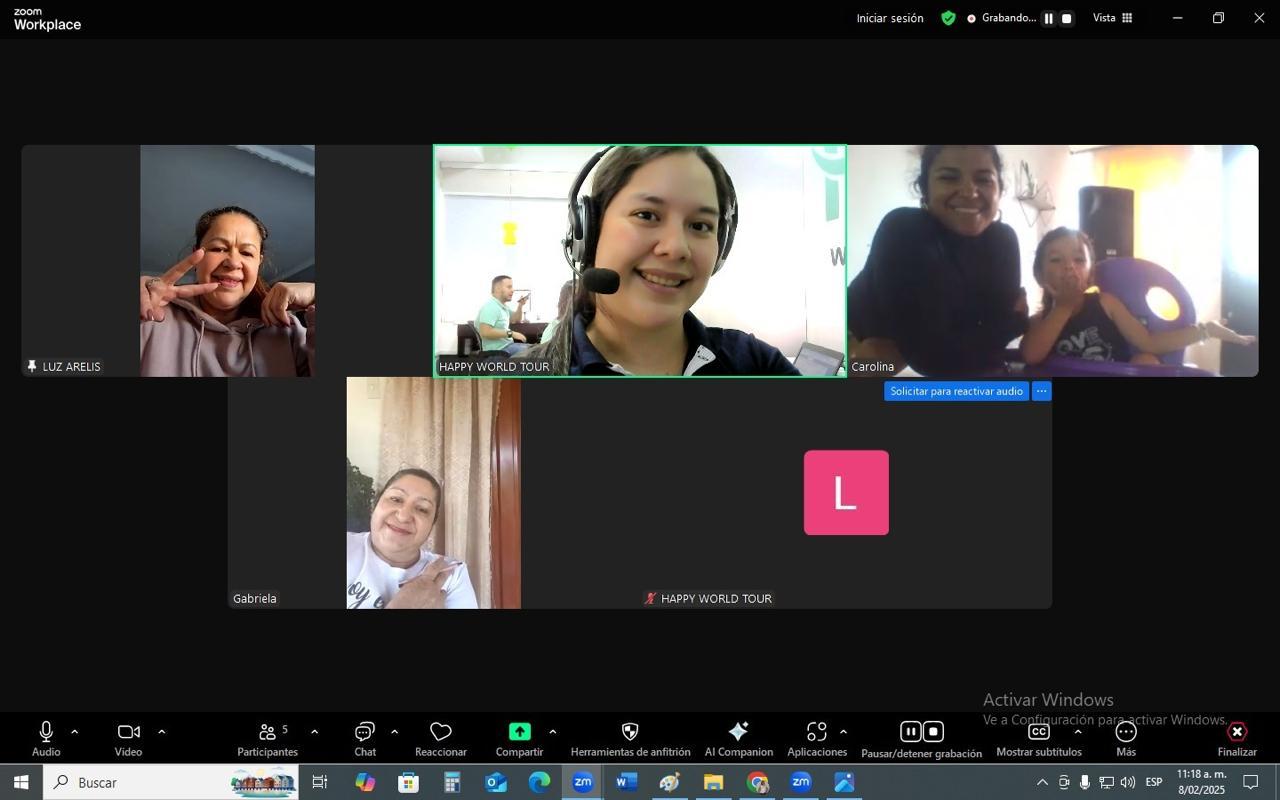
Task: Open the Participantes panel
Action: click(x=267, y=738)
